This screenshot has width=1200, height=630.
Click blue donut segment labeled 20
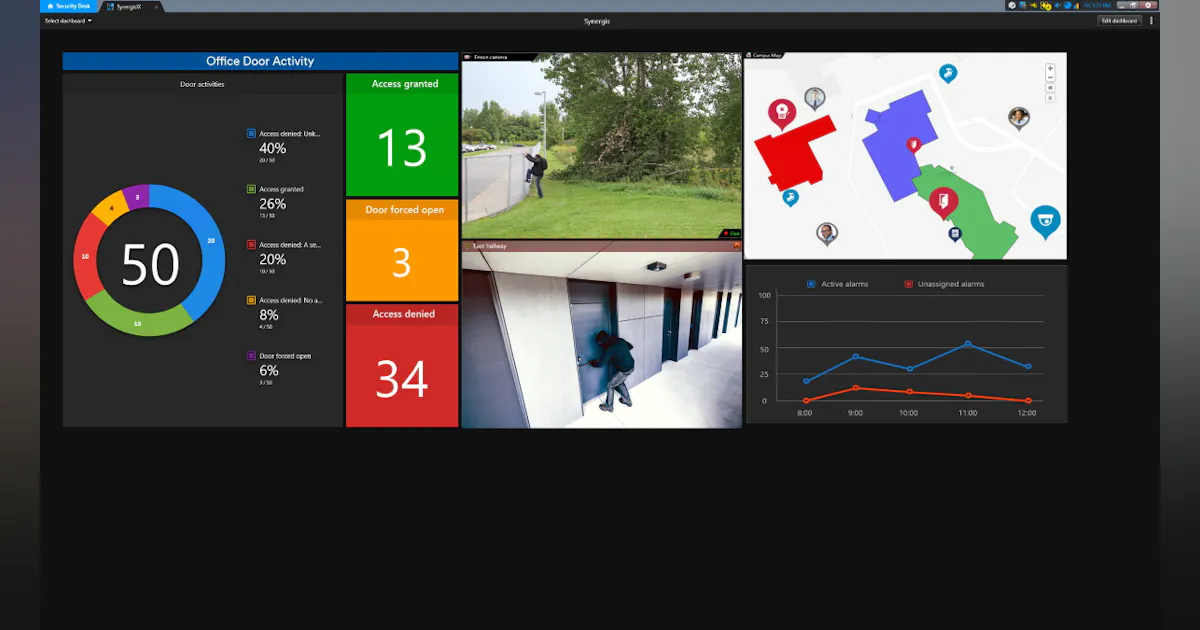point(211,240)
